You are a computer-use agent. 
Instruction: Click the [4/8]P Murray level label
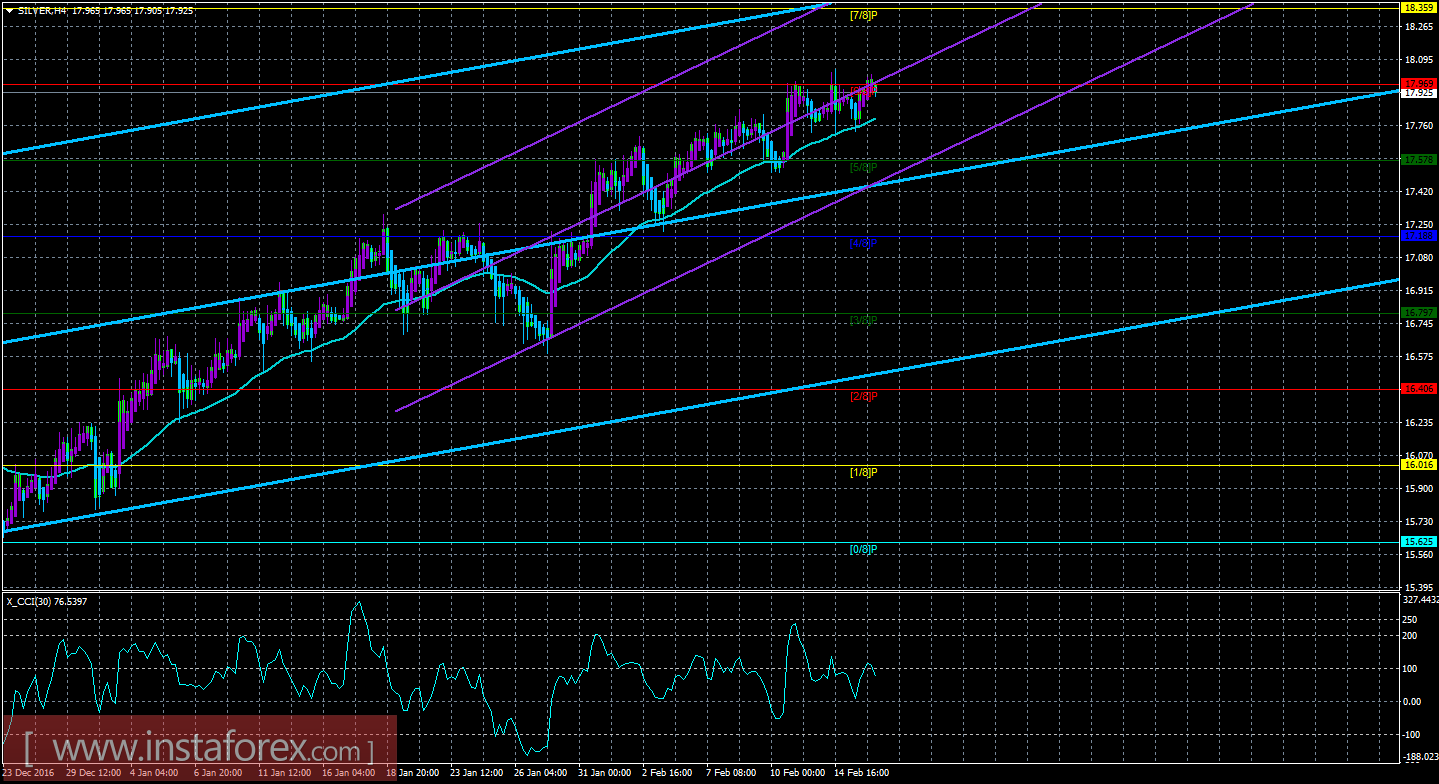863,243
